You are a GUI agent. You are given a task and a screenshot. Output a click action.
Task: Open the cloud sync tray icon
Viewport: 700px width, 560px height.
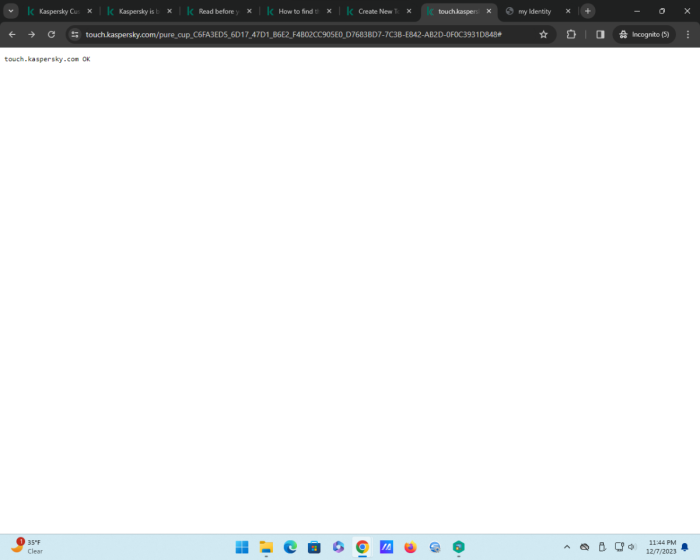pos(584,547)
